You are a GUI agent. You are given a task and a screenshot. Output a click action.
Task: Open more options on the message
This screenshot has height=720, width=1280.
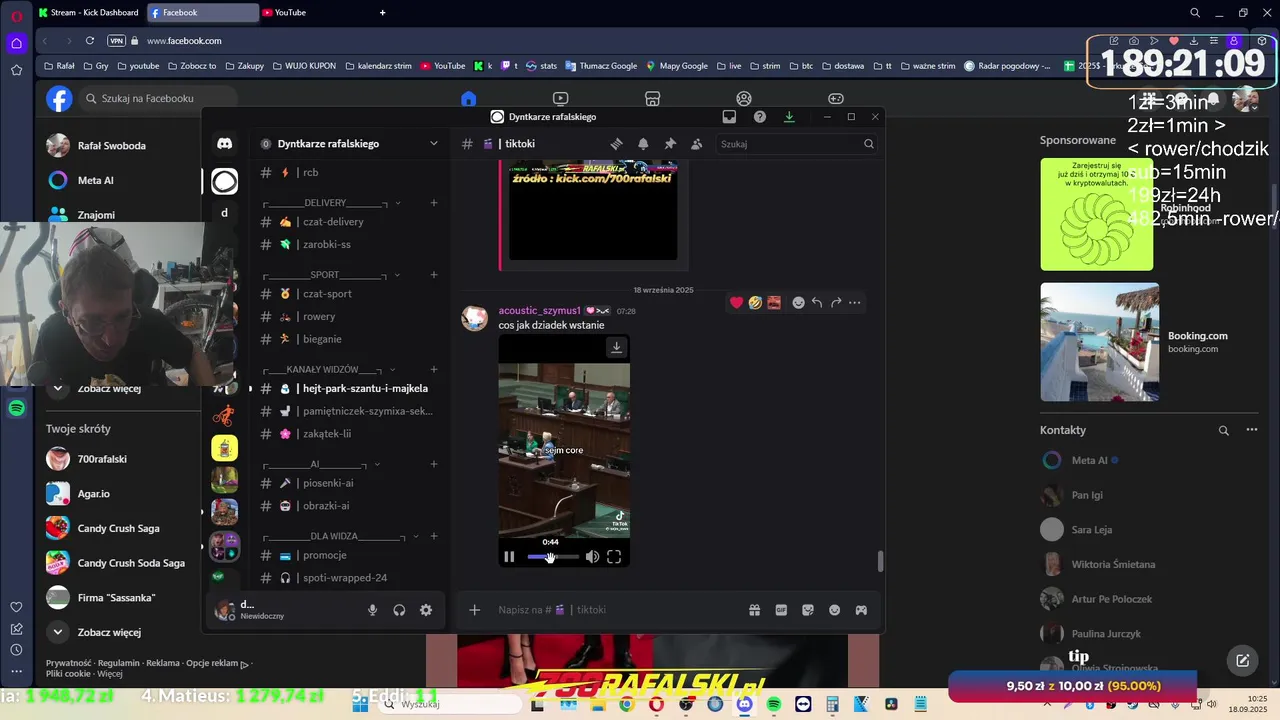854,302
